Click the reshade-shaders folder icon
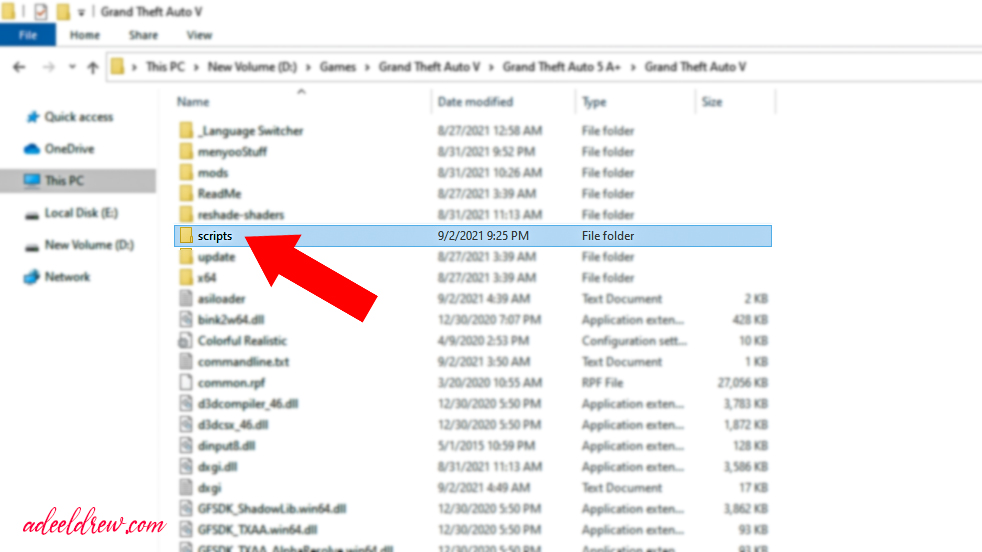Image resolution: width=982 pixels, height=552 pixels. tap(186, 214)
